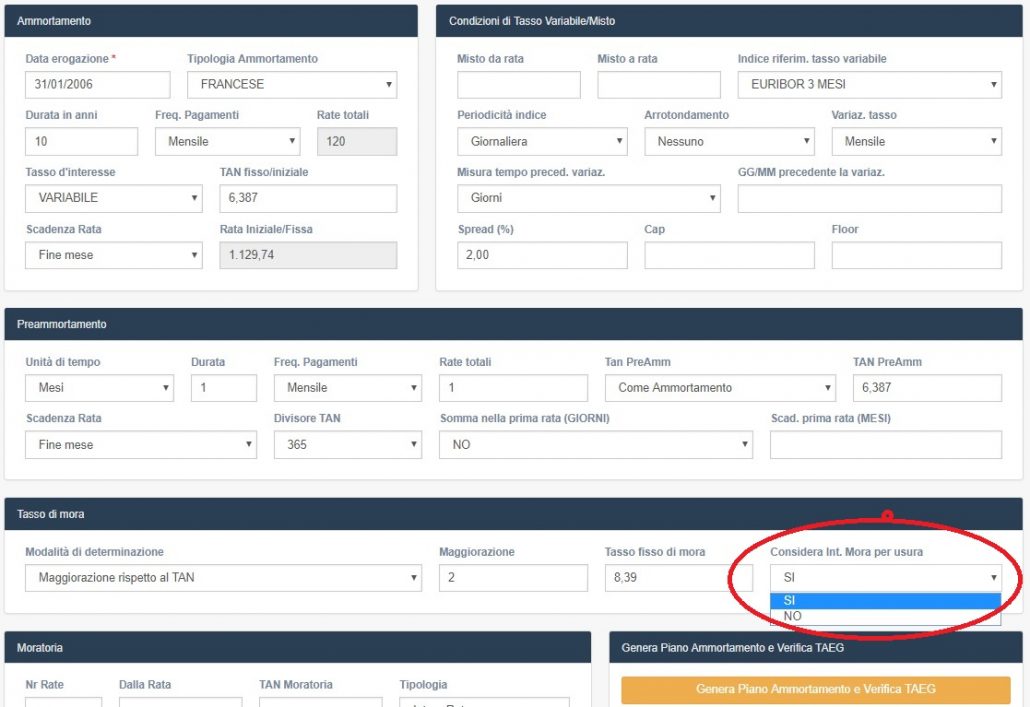
Task: Open the Variaz. tasso dropdown
Action: [x=916, y=141]
